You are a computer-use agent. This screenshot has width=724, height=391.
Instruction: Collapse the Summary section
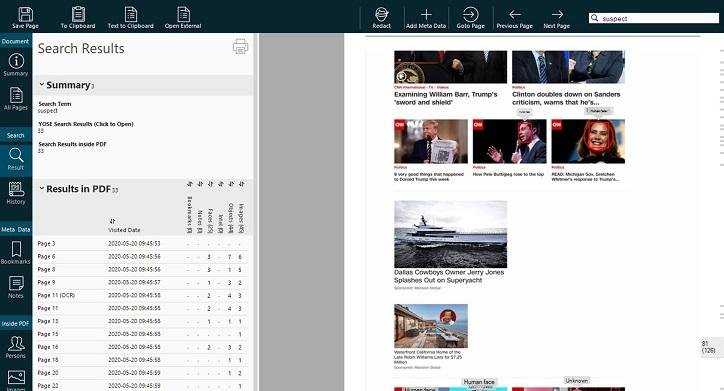42,84
